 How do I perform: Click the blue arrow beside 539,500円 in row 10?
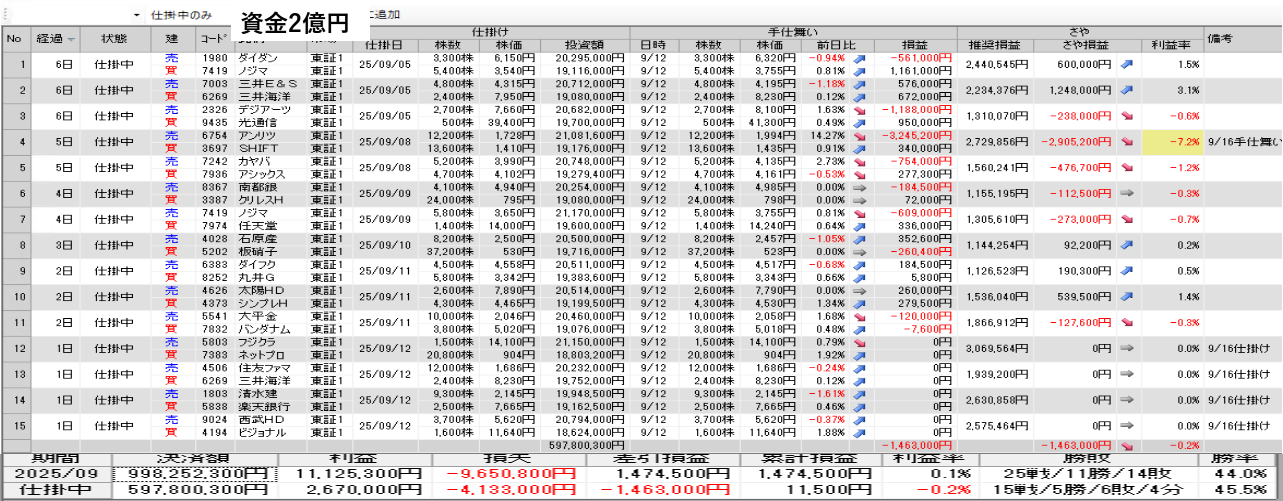tap(1128, 297)
